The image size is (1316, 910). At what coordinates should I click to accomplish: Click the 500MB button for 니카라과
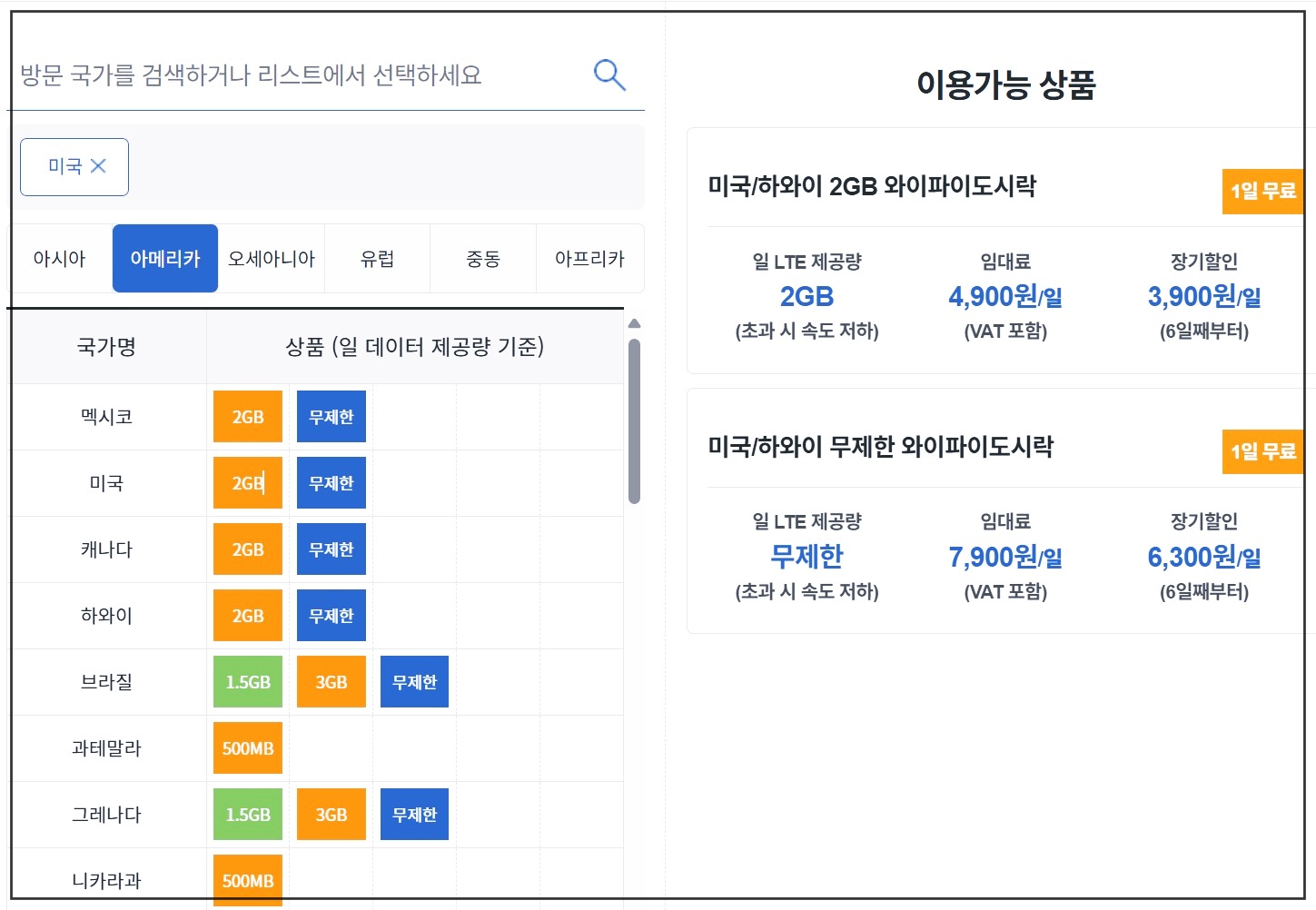(247, 879)
